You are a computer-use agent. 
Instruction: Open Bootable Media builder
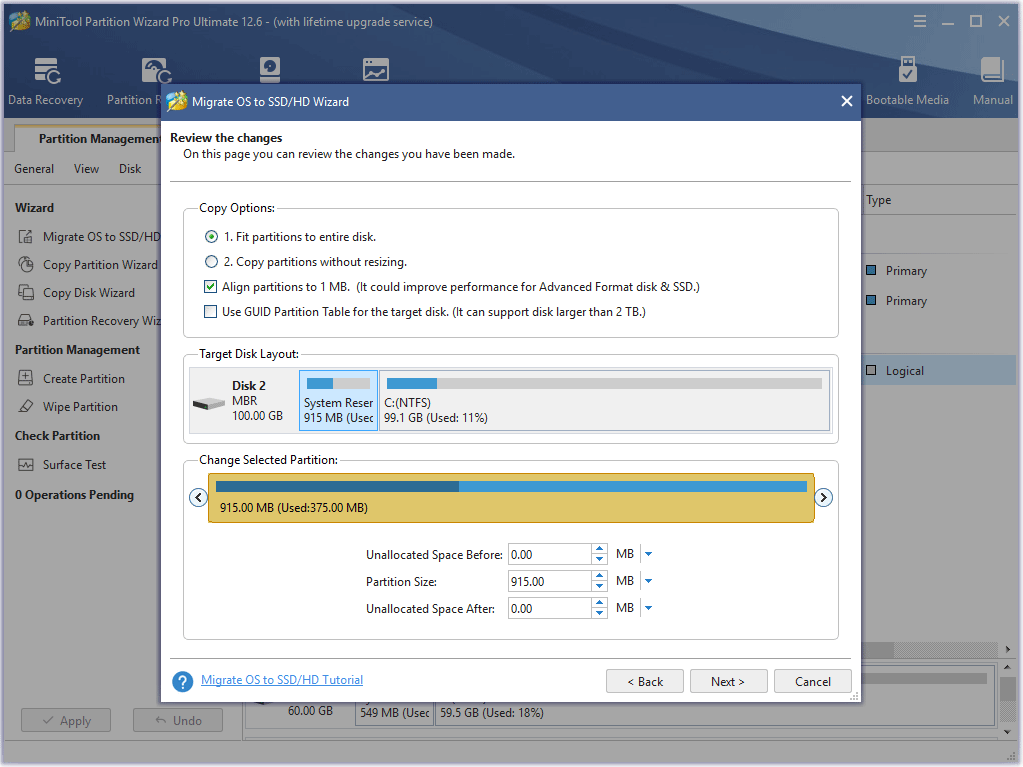point(907,82)
